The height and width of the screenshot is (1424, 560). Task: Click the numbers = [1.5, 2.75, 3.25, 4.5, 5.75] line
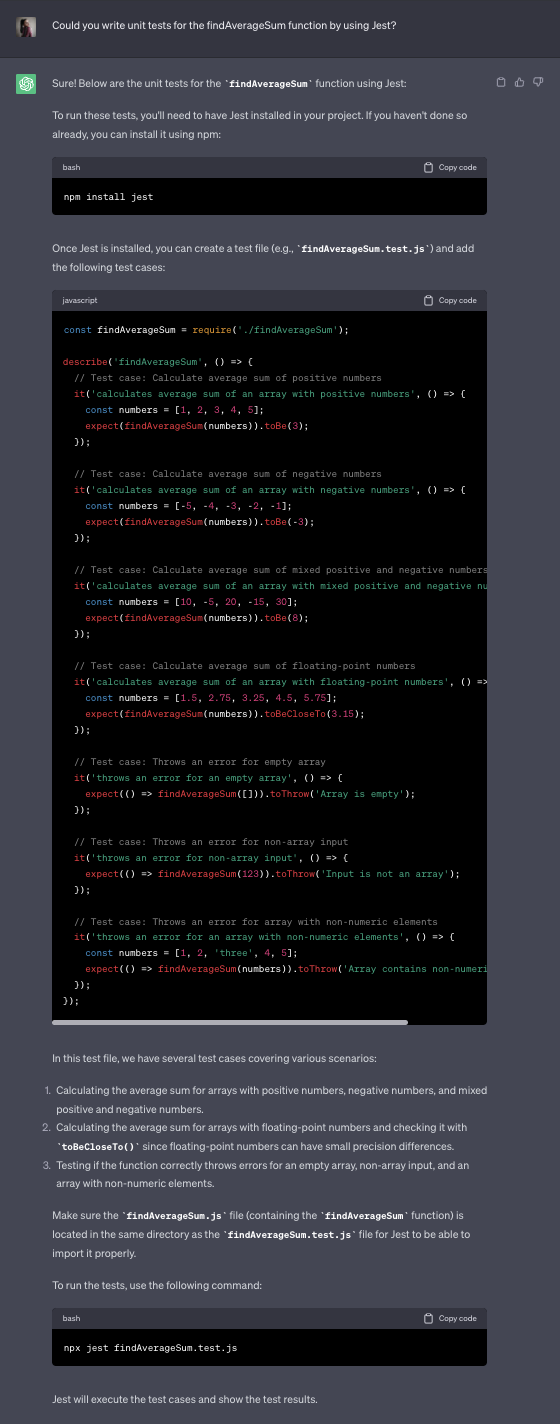tap(211, 698)
